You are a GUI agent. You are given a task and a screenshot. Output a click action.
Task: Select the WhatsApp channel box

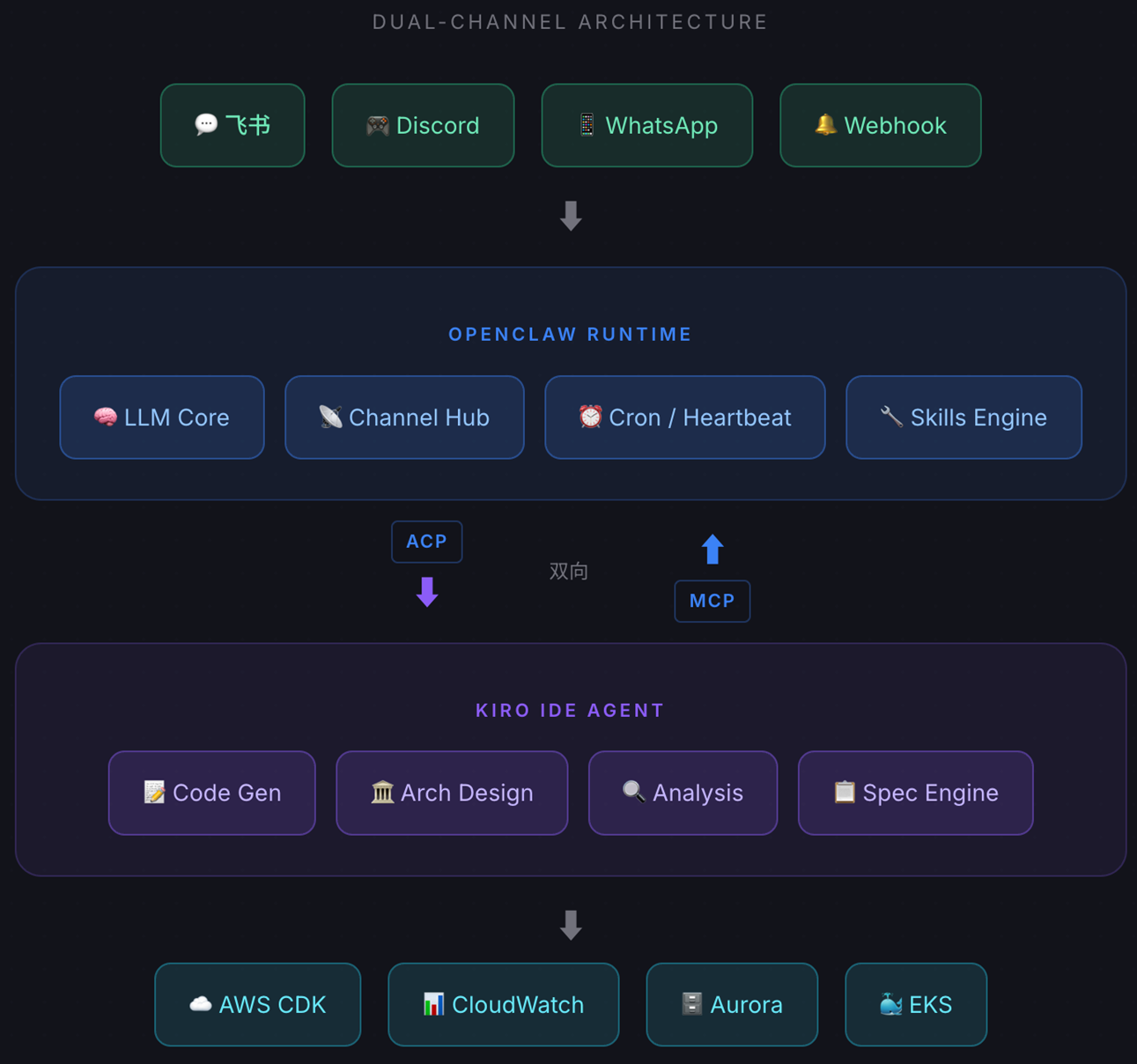pyautogui.click(x=646, y=125)
